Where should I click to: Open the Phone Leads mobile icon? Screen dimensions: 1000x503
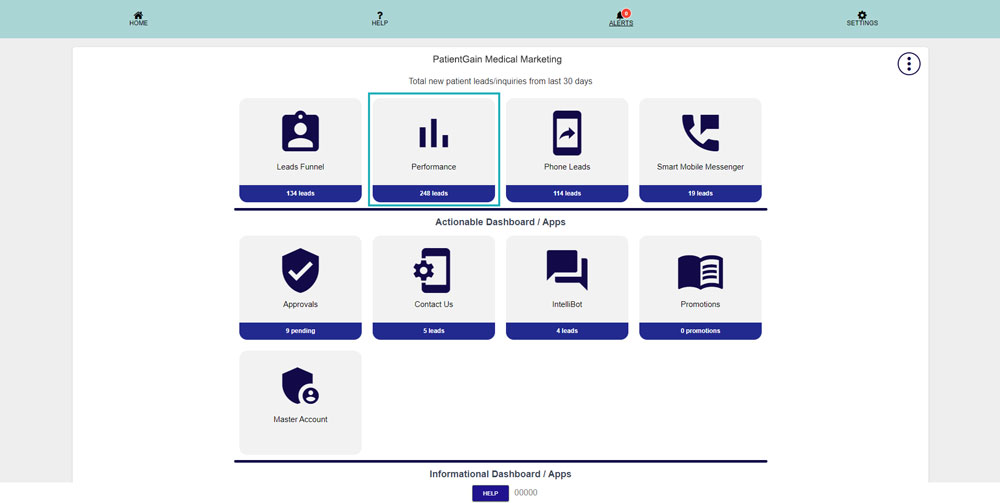click(x=567, y=133)
